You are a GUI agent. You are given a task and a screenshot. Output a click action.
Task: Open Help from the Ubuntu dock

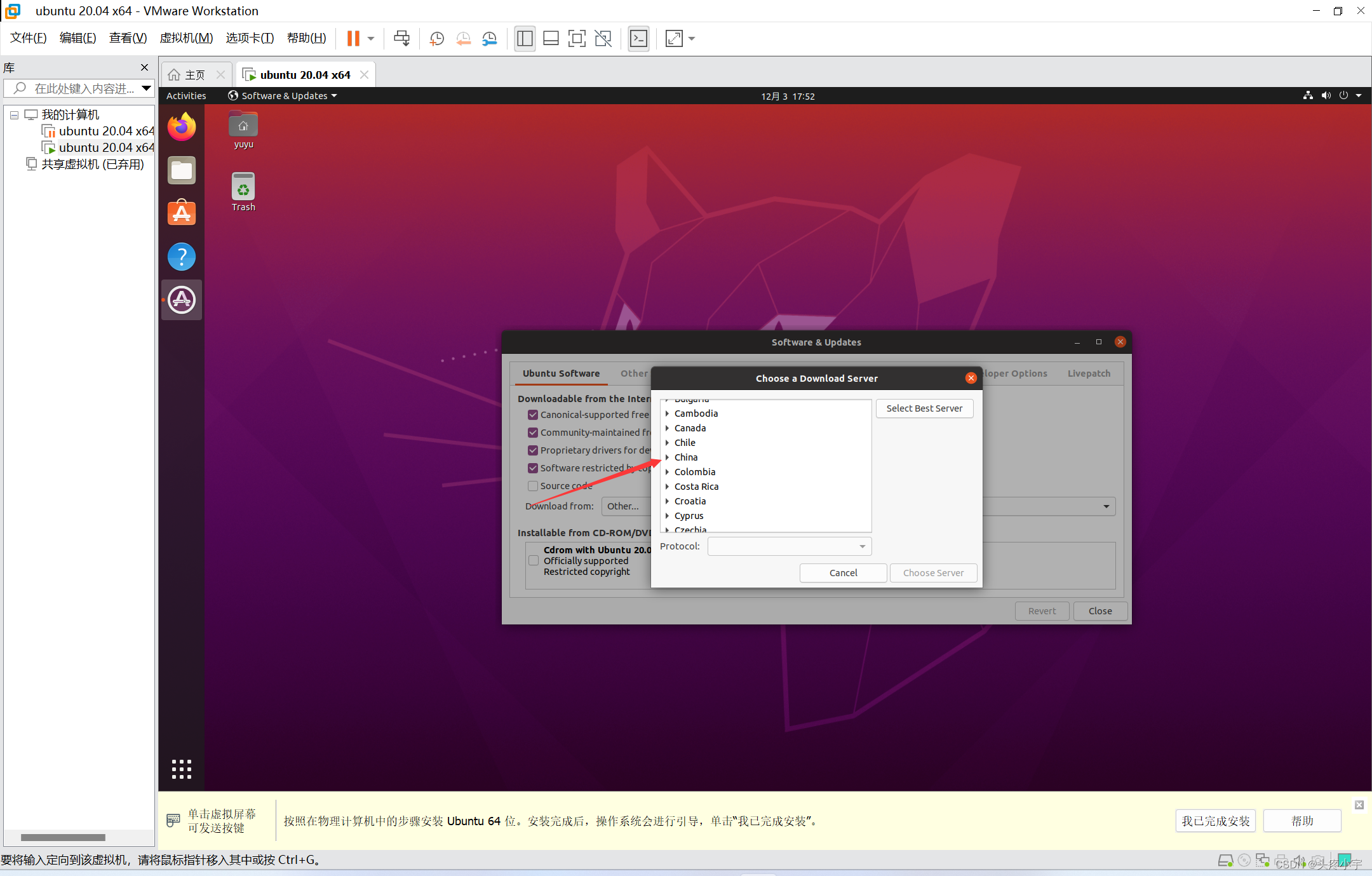[x=182, y=257]
